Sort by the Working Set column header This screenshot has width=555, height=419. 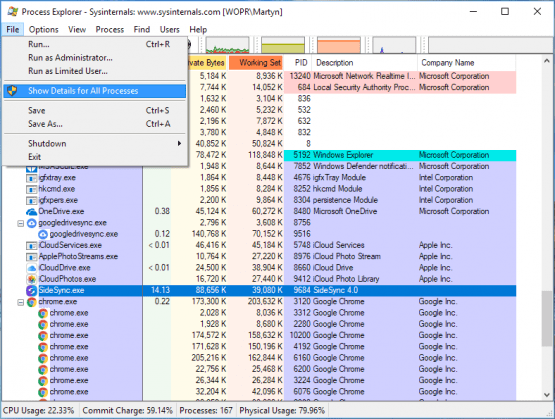pyautogui.click(x=256, y=63)
